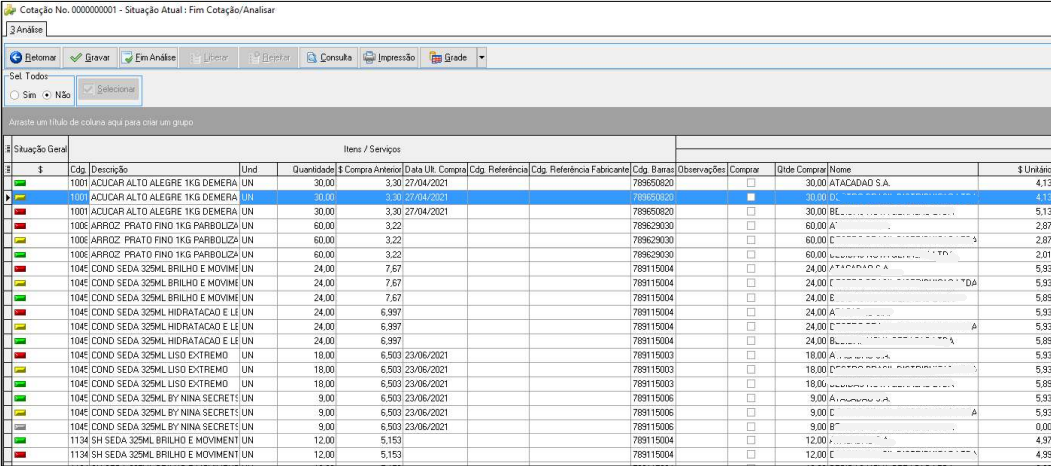Screen dimensions: 1051x466
Task: Click the current-row arrow indicator
Action: point(8,197)
